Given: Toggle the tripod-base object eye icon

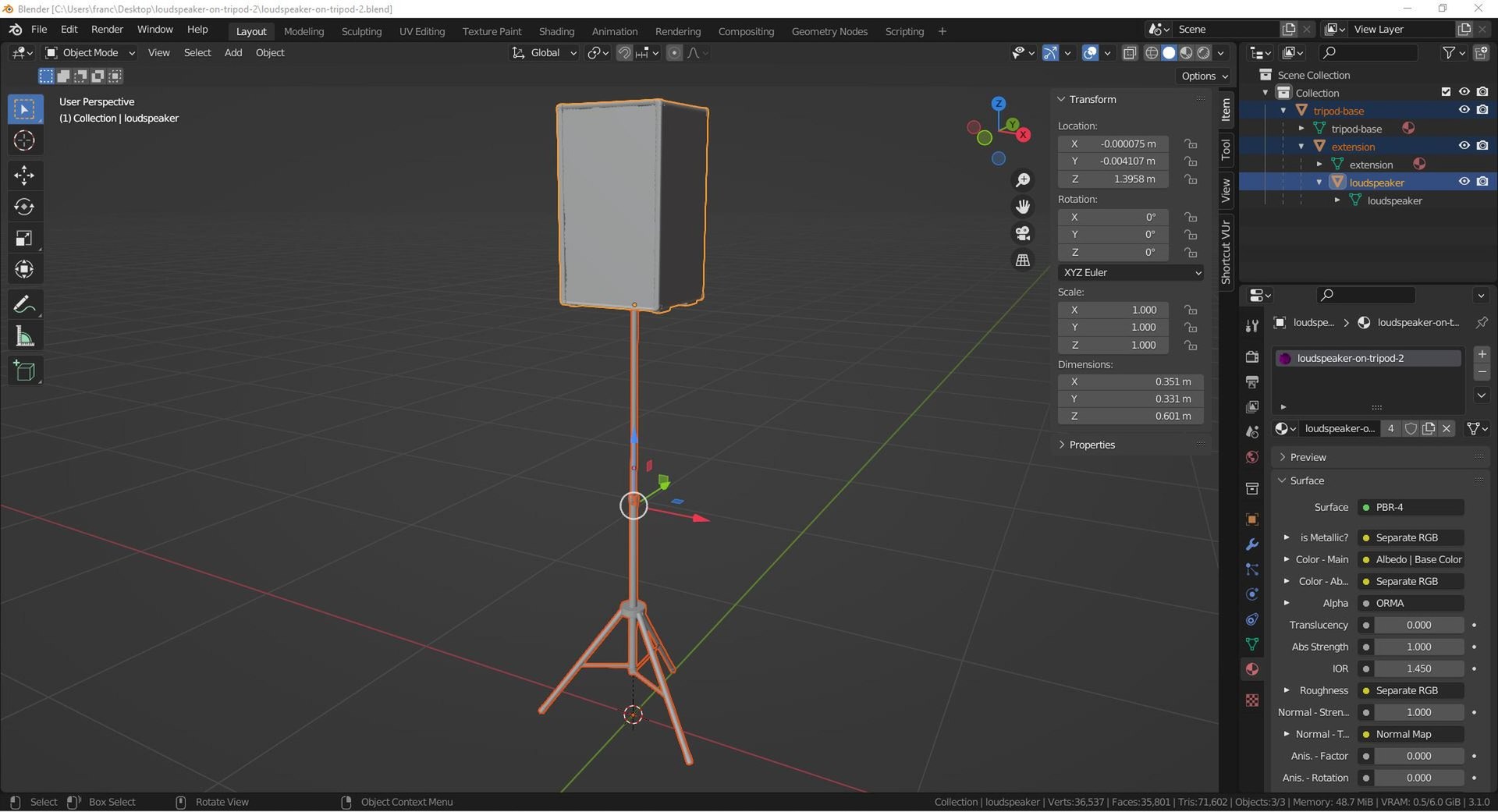Looking at the screenshot, I should pyautogui.click(x=1464, y=110).
